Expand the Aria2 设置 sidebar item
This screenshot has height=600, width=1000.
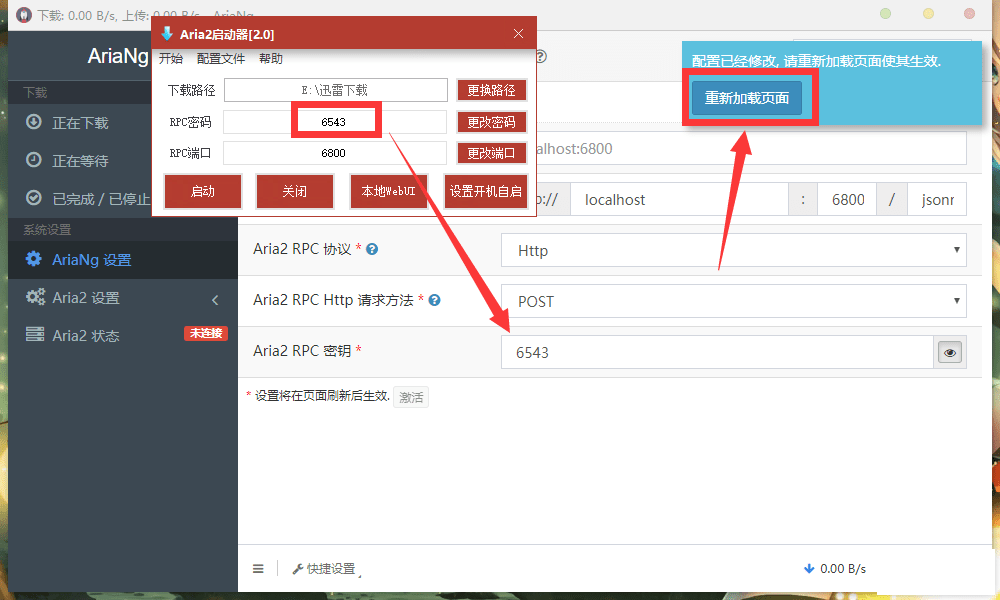coord(123,298)
